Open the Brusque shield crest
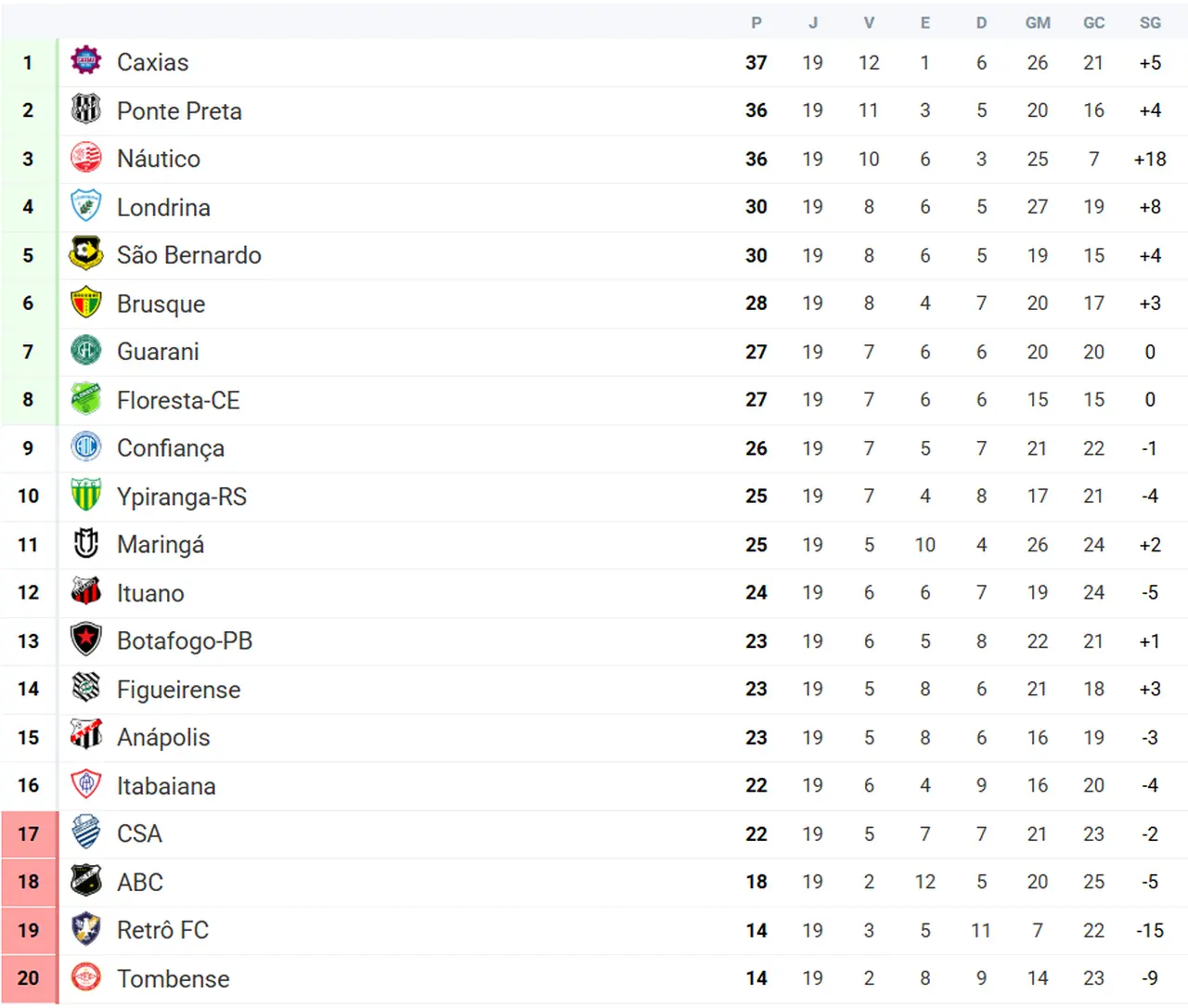Viewport: 1188px width, 1008px height. (x=86, y=303)
